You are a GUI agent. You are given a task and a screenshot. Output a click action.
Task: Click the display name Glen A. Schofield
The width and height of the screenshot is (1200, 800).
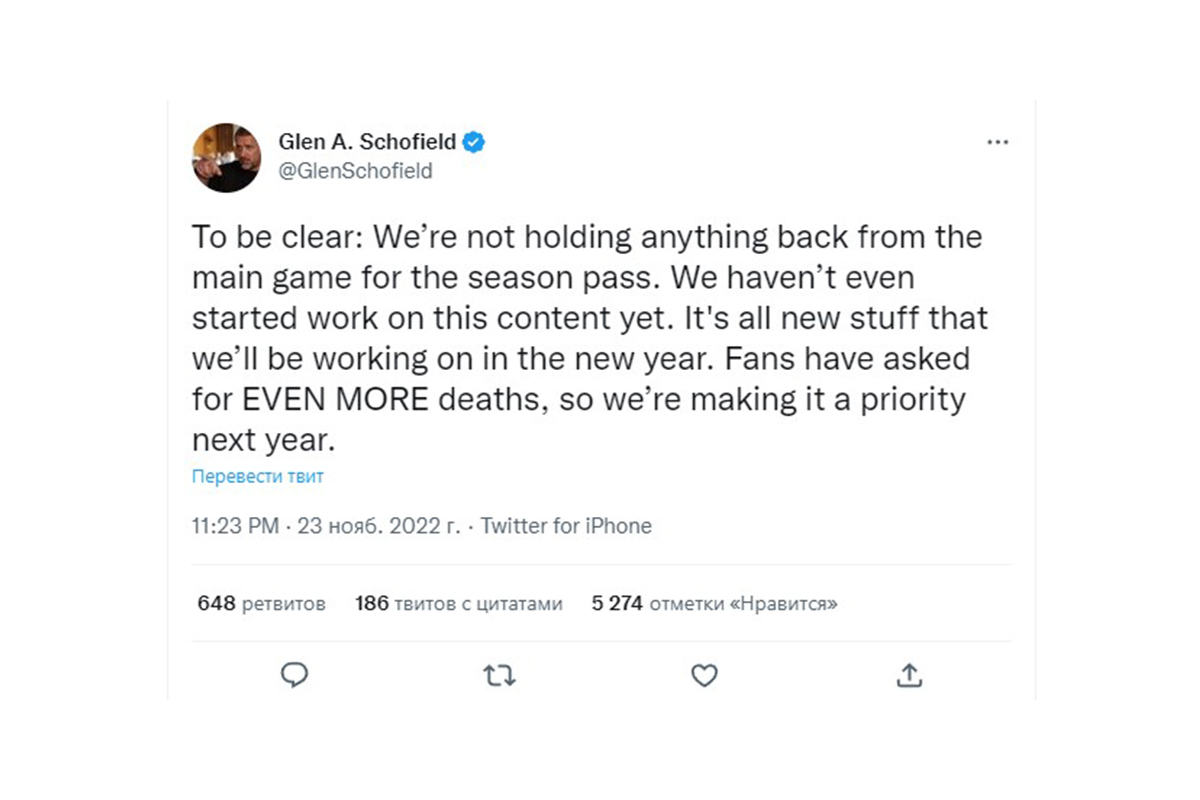point(367,142)
